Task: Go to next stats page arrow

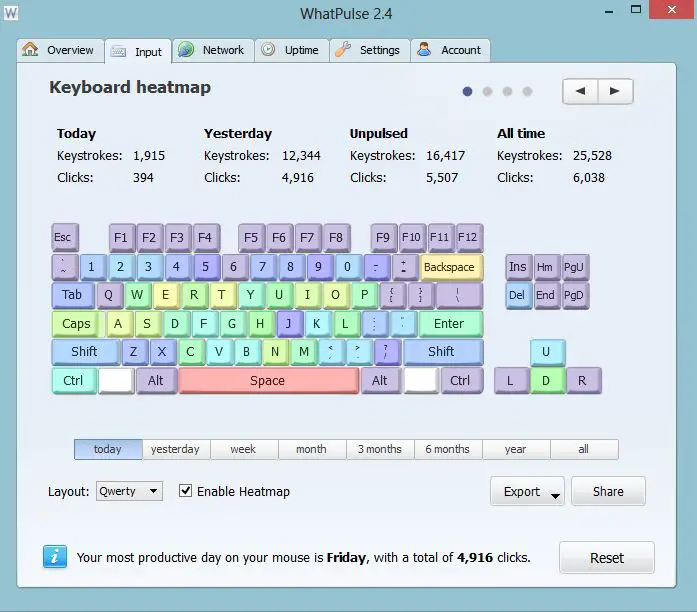Action: point(615,91)
